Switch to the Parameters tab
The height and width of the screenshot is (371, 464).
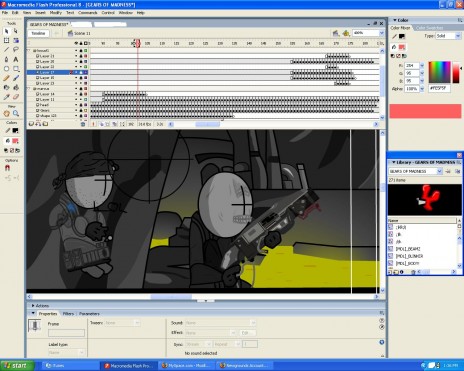(x=89, y=314)
